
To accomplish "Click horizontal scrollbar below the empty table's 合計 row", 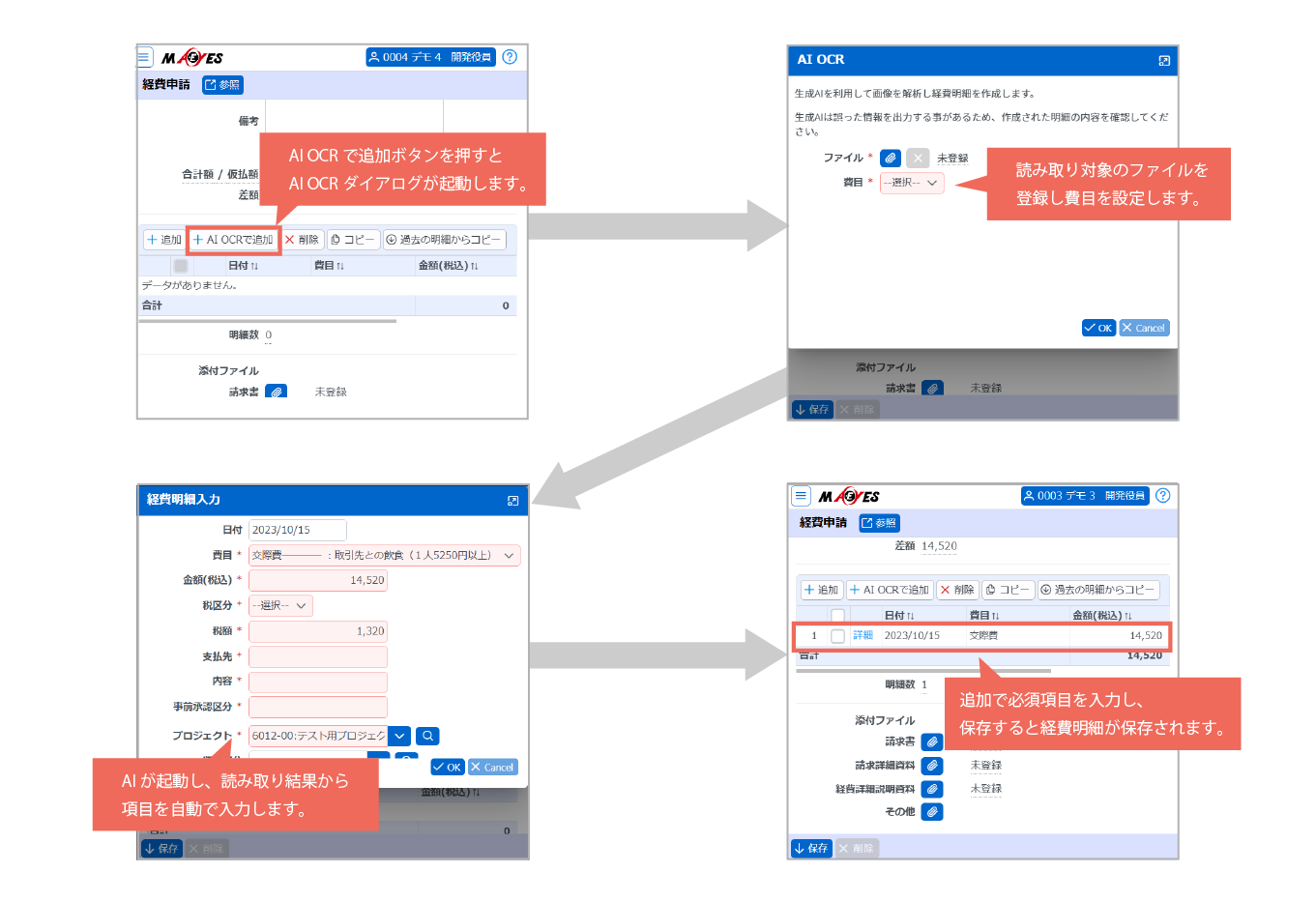I will click(267, 321).
